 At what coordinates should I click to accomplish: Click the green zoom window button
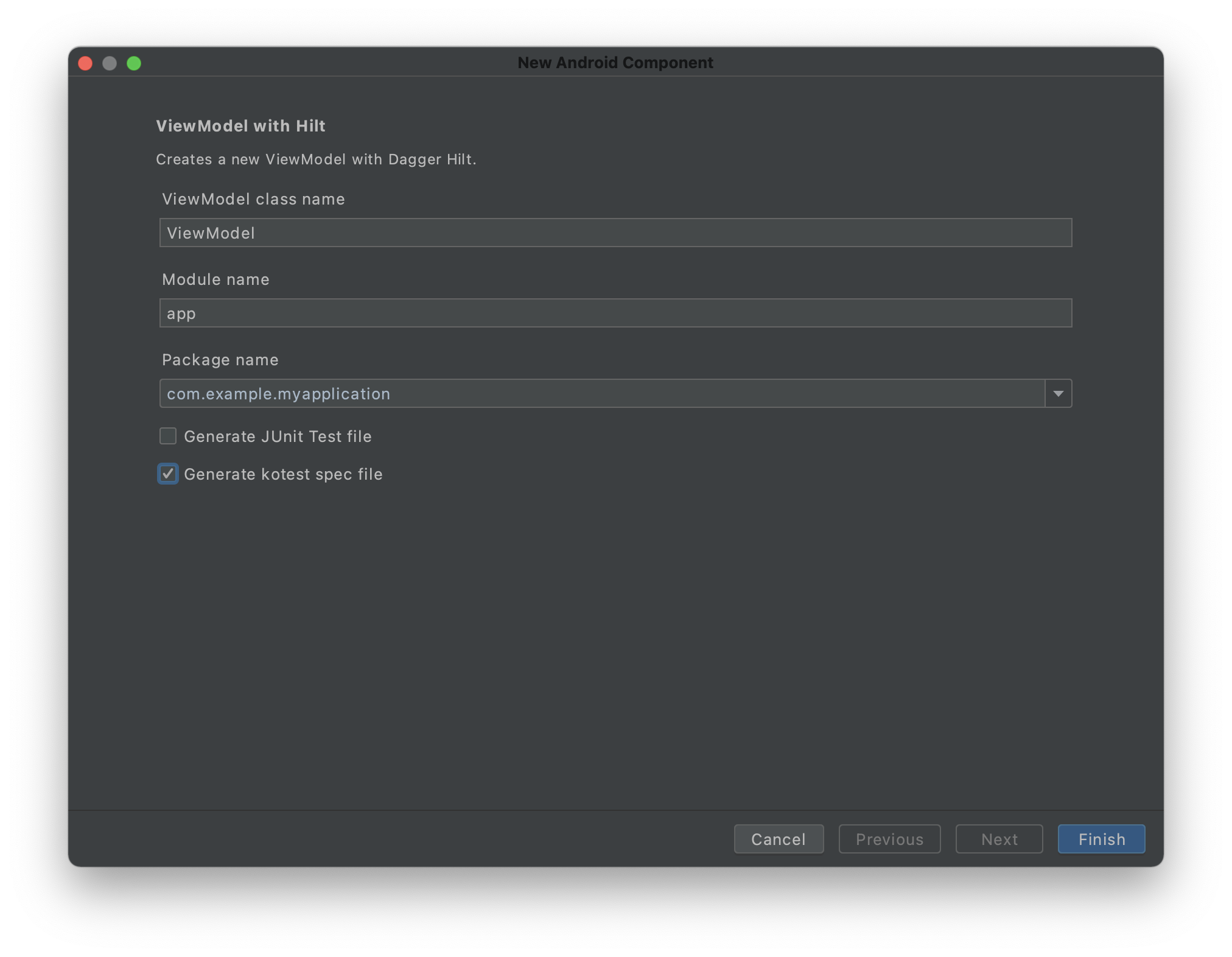134,63
